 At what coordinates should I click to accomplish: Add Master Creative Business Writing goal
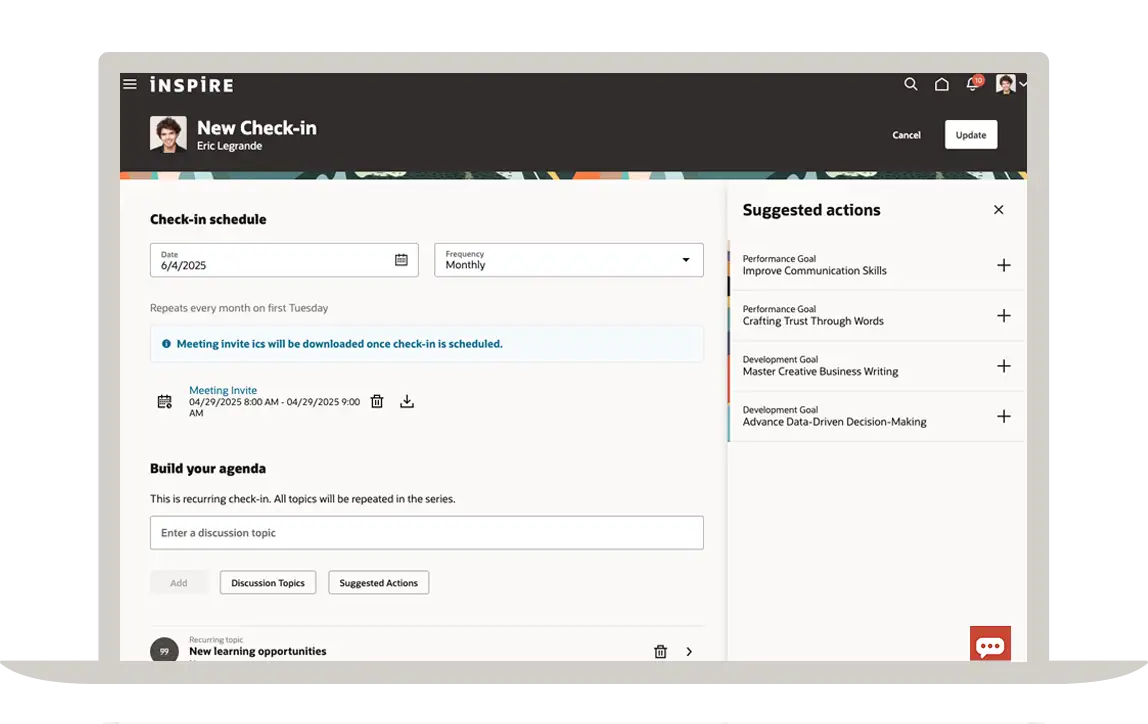(x=1004, y=366)
